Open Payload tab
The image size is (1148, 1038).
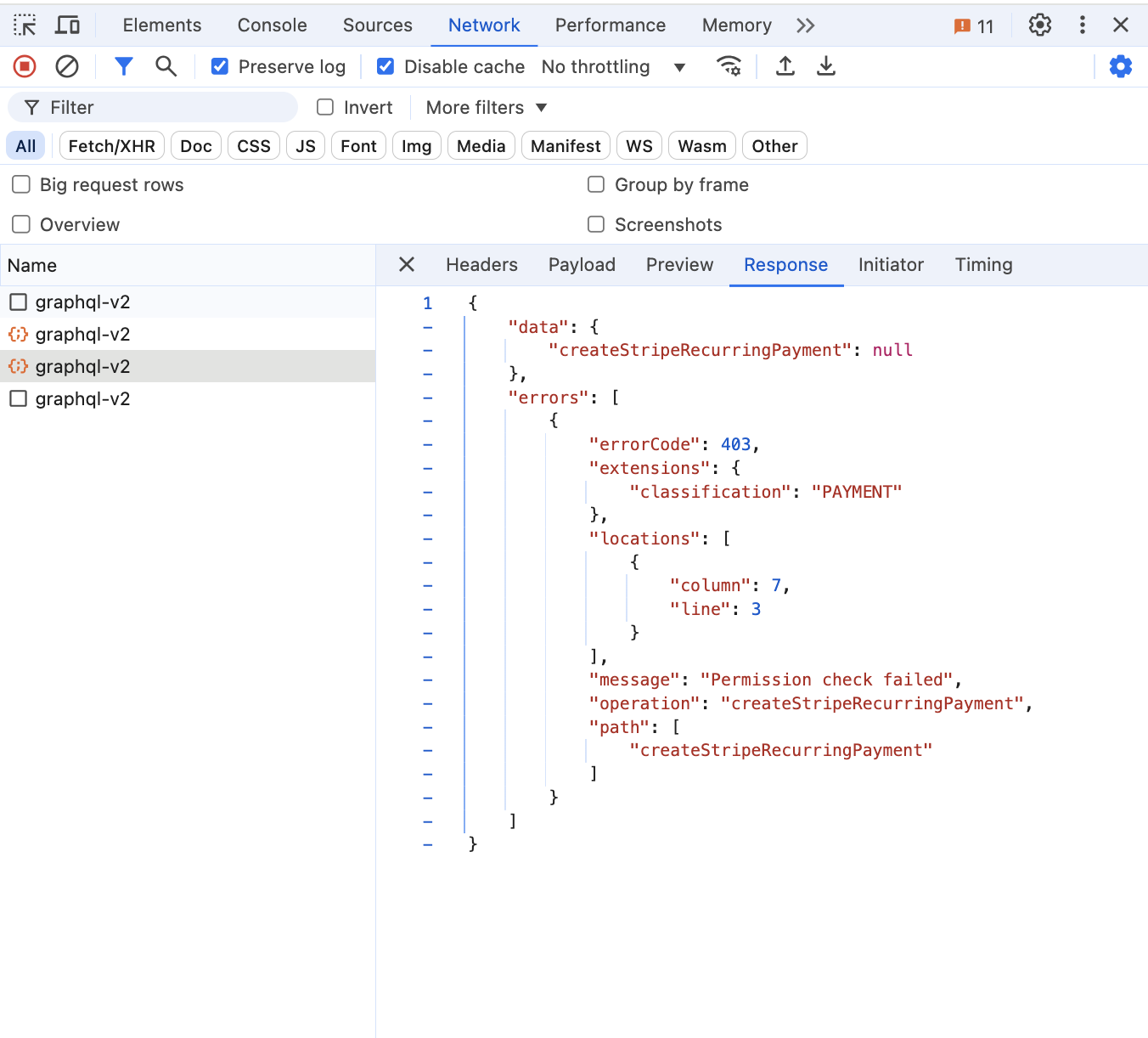point(582,265)
